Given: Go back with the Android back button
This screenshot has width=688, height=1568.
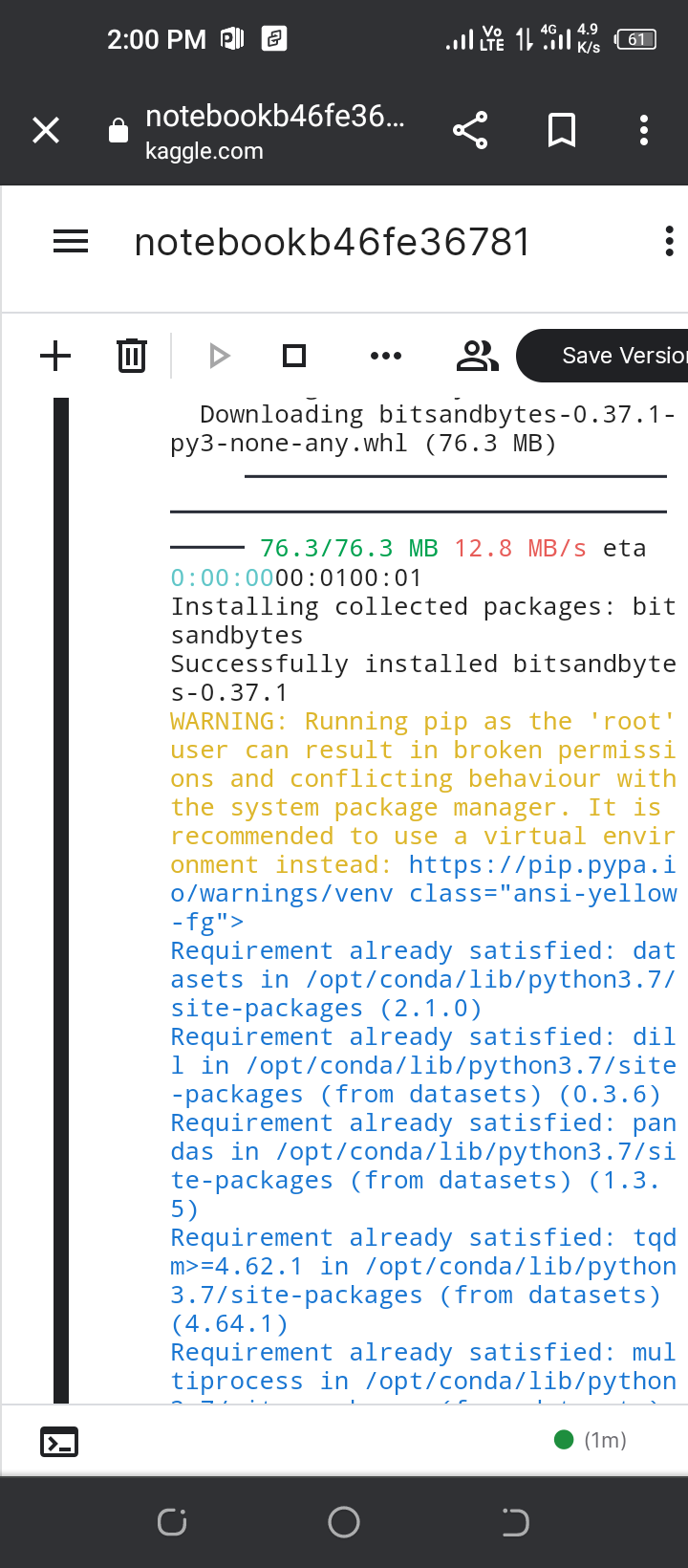Looking at the screenshot, I should point(515,1521).
